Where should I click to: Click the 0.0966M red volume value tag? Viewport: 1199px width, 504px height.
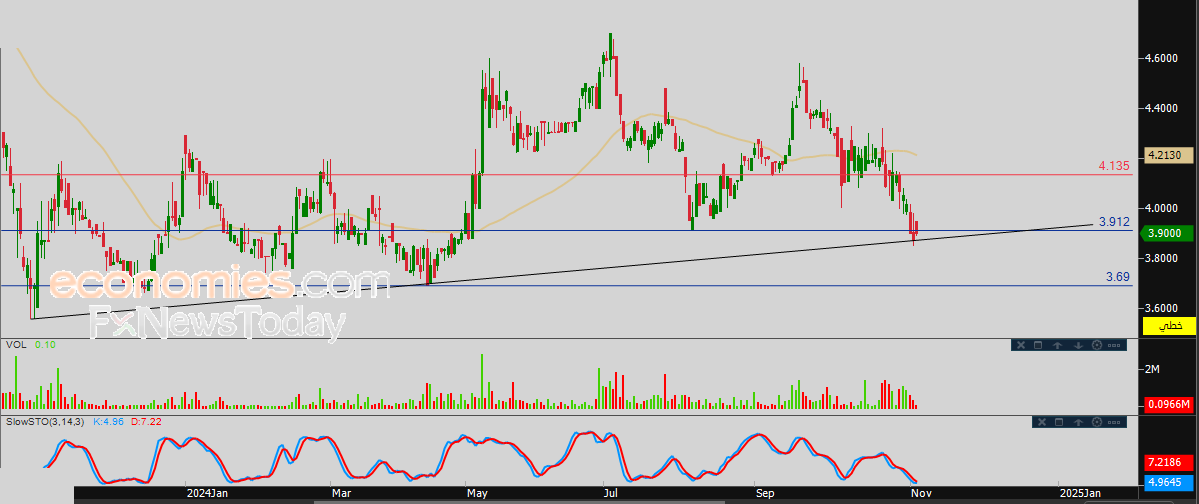coord(1168,404)
